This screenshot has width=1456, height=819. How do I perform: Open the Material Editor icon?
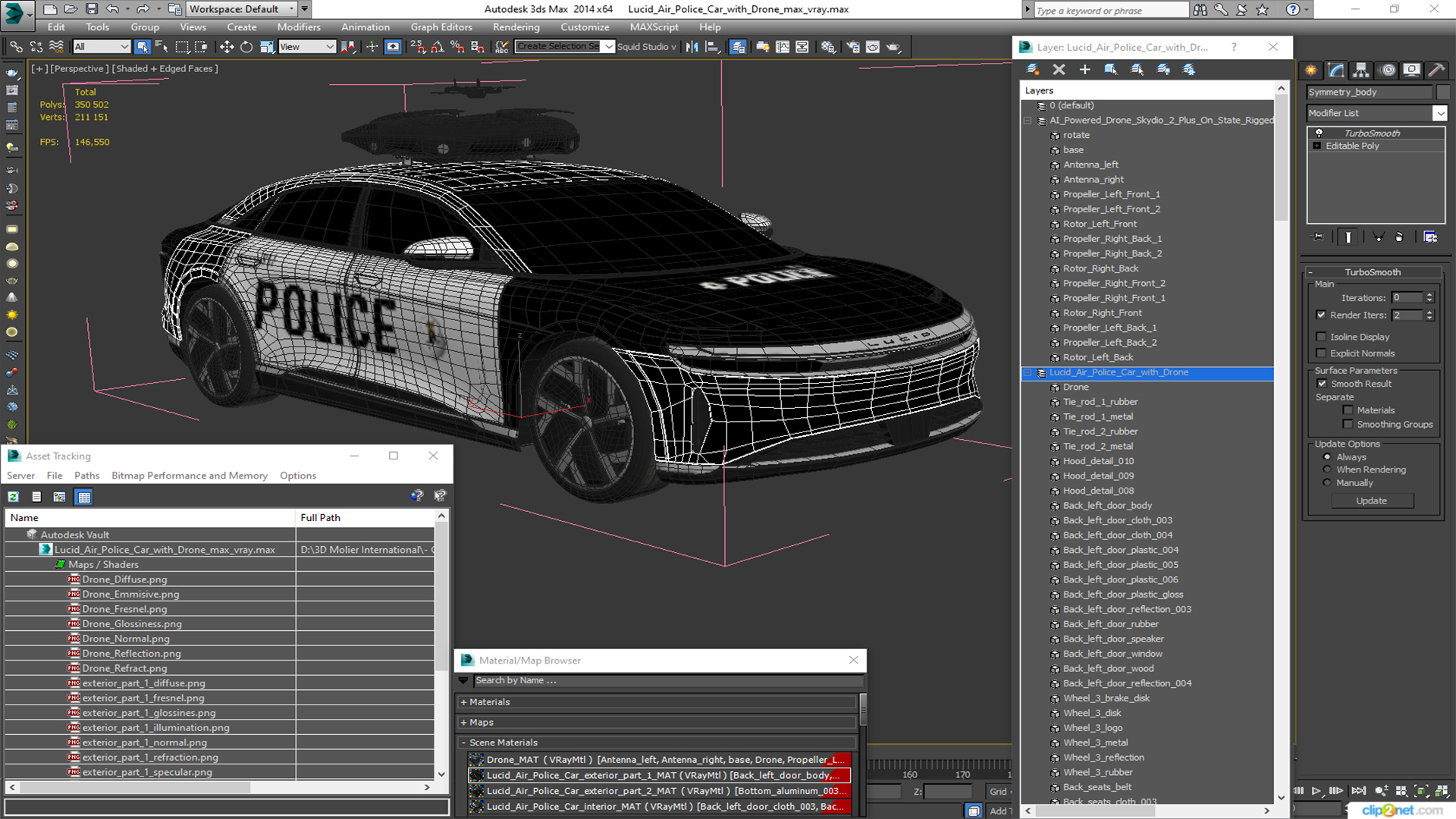(828, 47)
